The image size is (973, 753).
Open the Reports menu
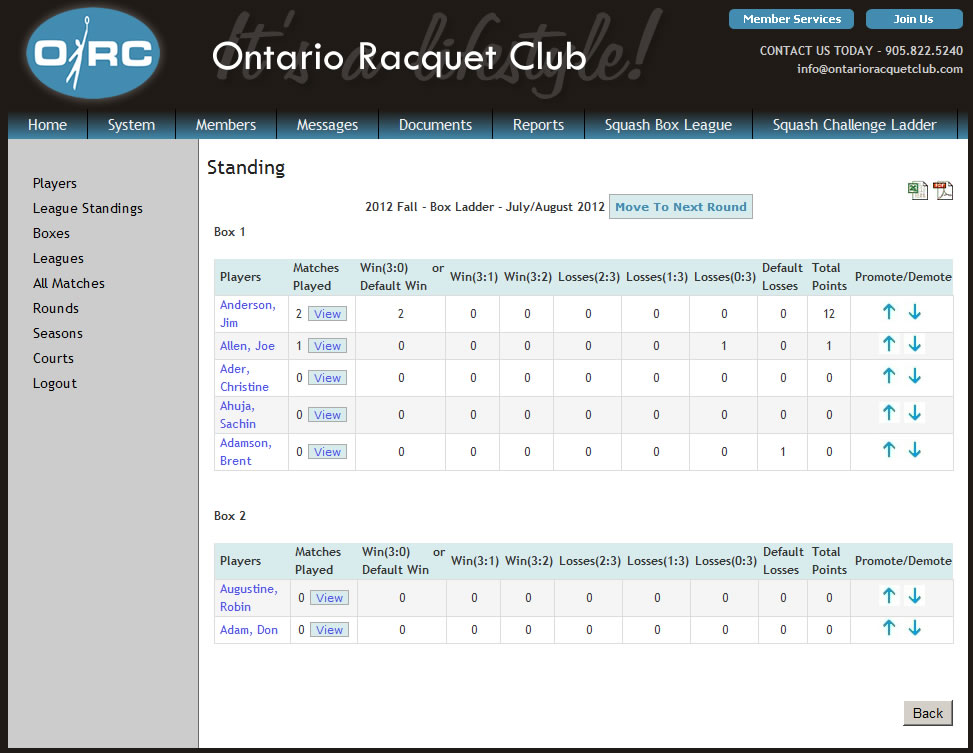tap(539, 125)
